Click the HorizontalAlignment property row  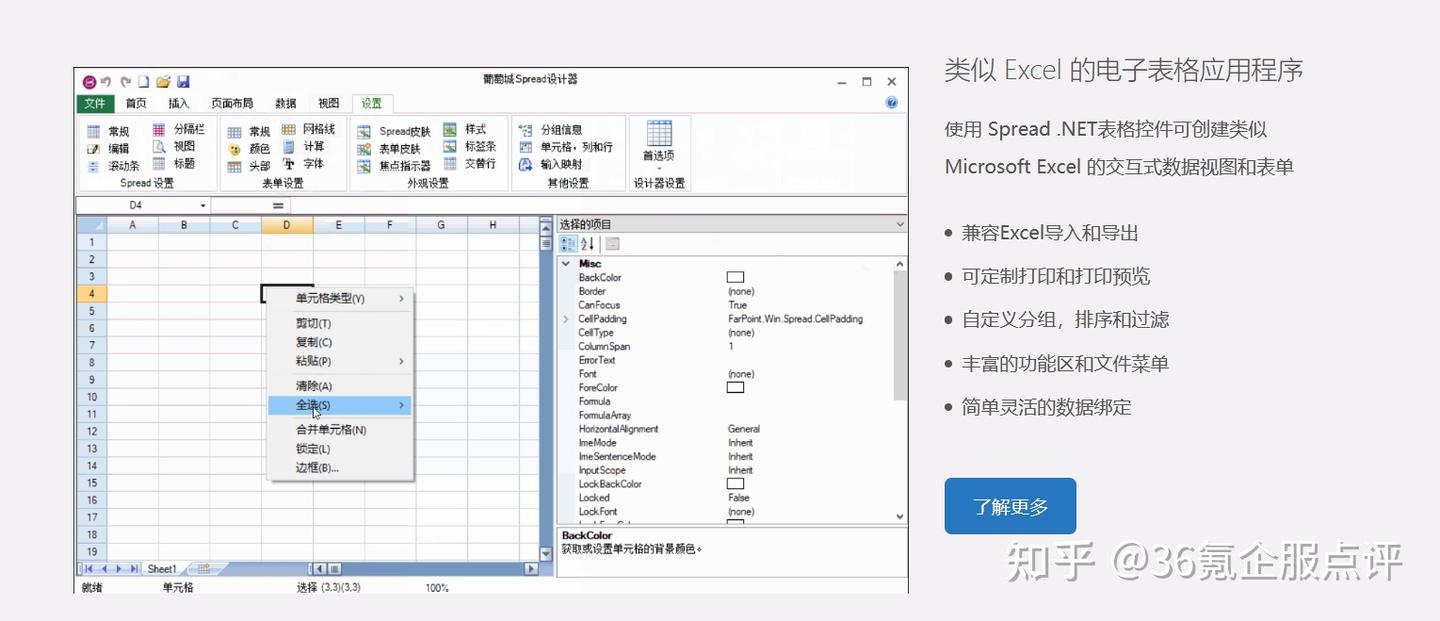(x=726, y=429)
